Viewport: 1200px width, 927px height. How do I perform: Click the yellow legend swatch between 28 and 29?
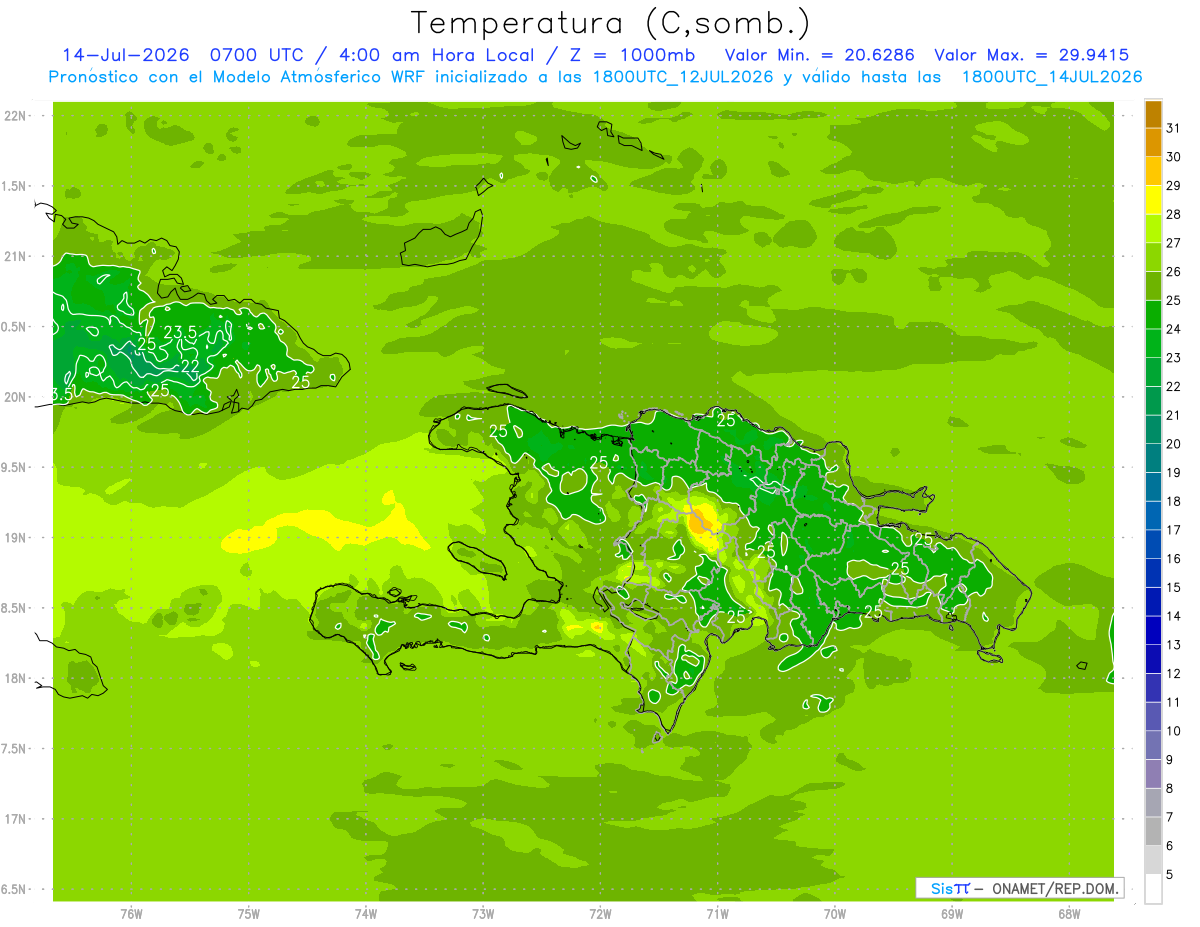click(x=1153, y=200)
